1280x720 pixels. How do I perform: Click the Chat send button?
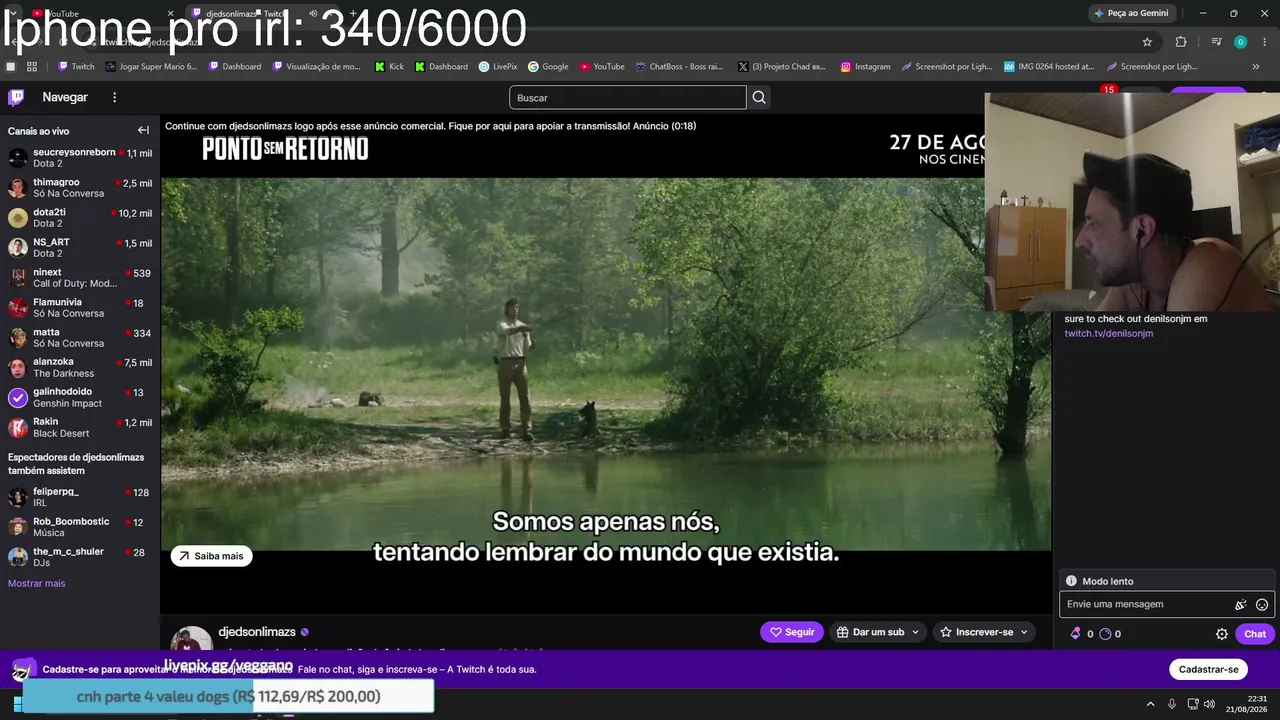coord(1254,634)
